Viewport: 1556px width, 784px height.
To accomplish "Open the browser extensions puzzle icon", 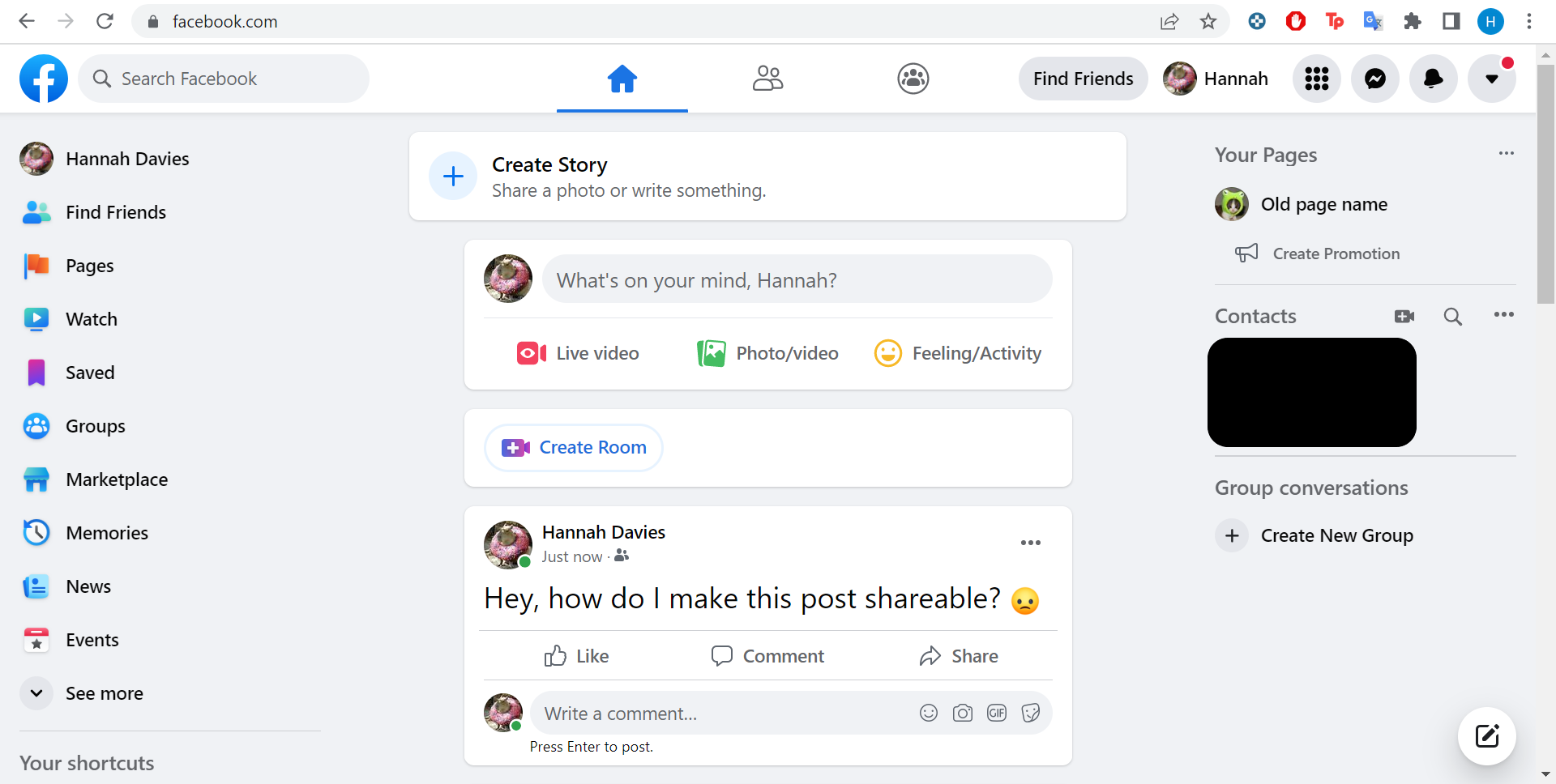I will [1413, 22].
